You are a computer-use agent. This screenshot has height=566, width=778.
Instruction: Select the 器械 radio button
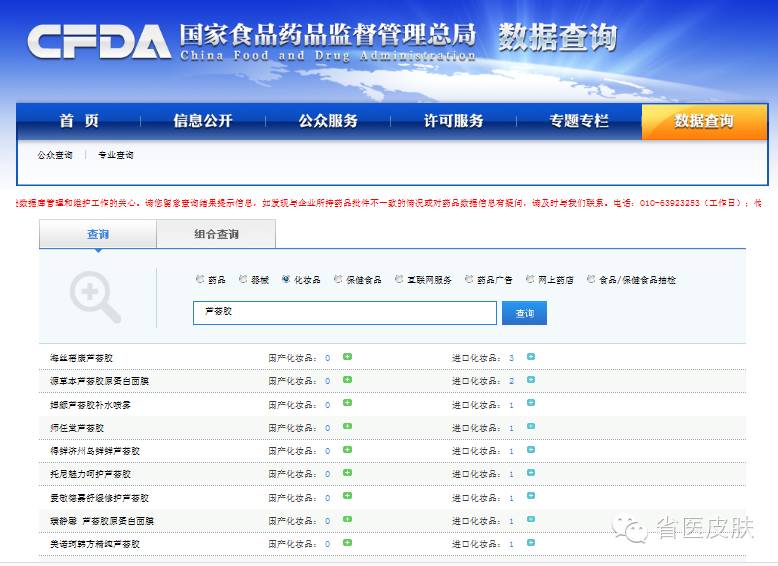243,279
